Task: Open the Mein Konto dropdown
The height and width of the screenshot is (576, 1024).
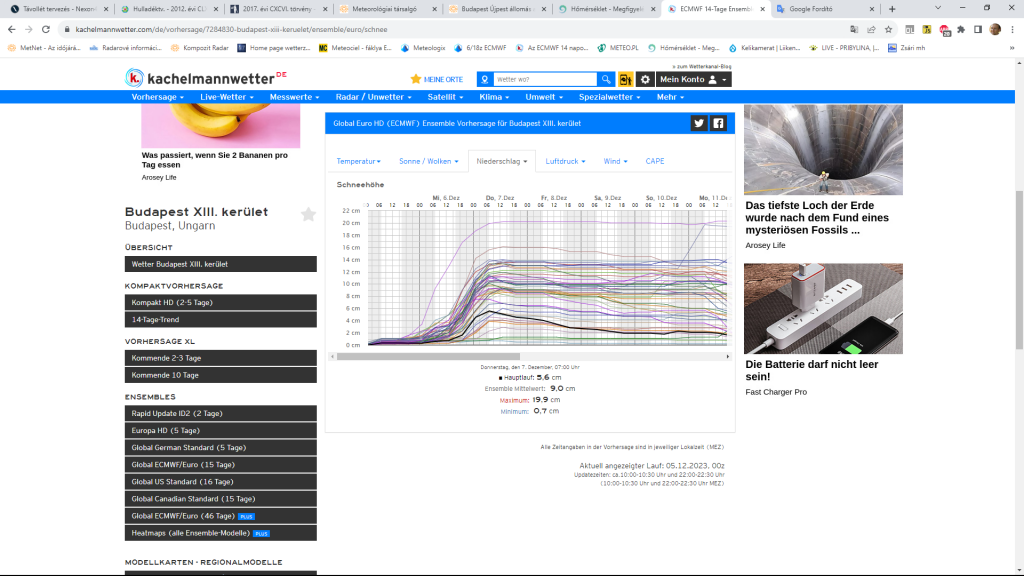Action: click(x=693, y=79)
